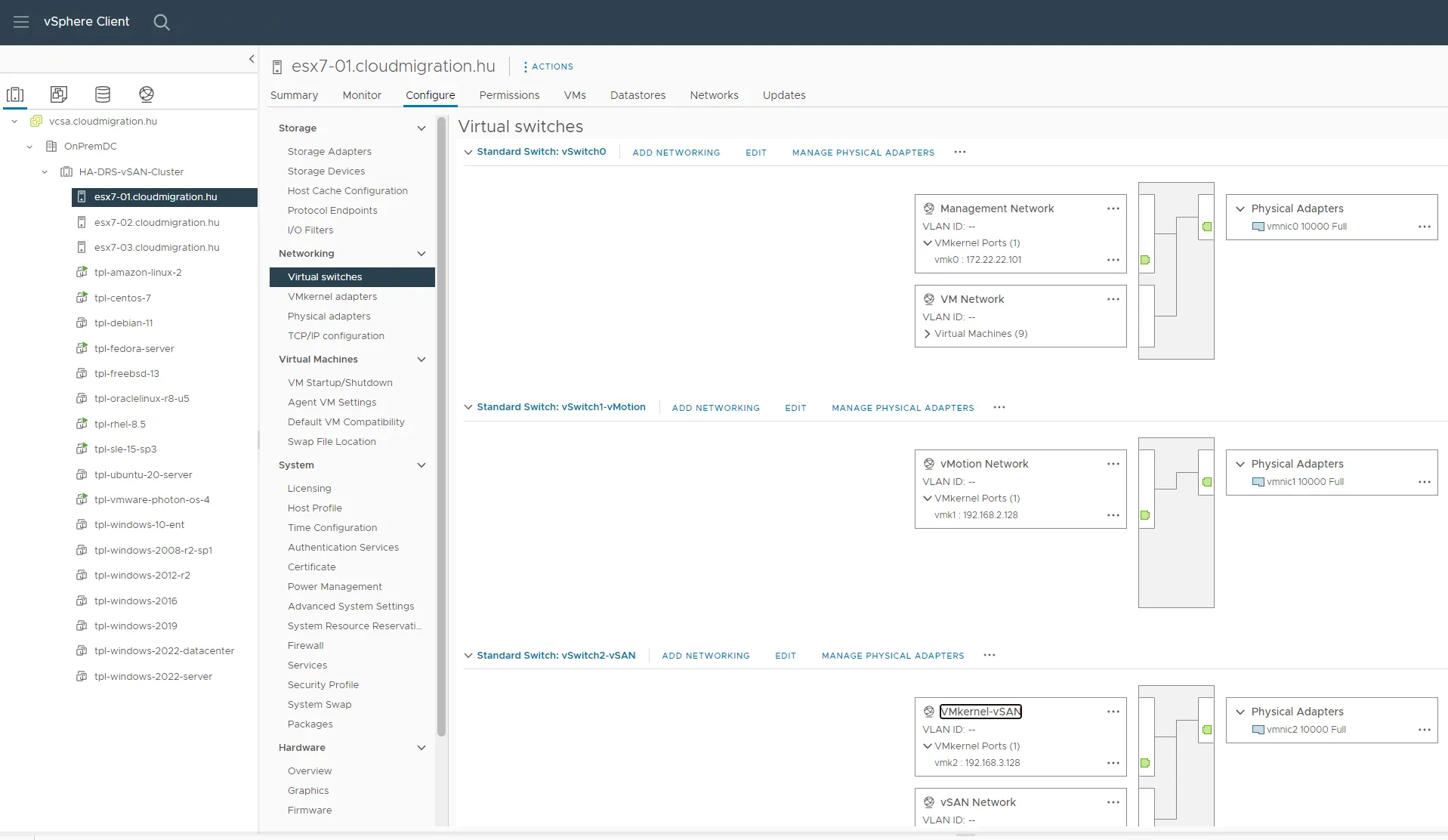Collapse Physical Adapters of vSwitch0
Screen dimensions: 1448x840
1240,208
